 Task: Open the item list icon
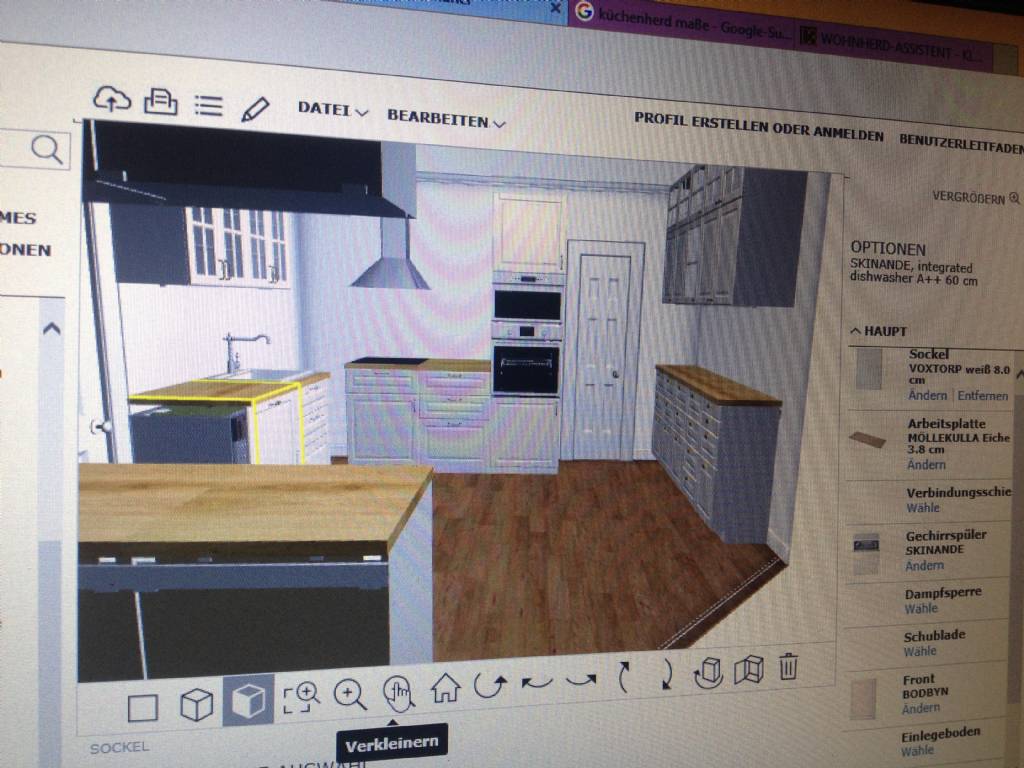(x=208, y=105)
